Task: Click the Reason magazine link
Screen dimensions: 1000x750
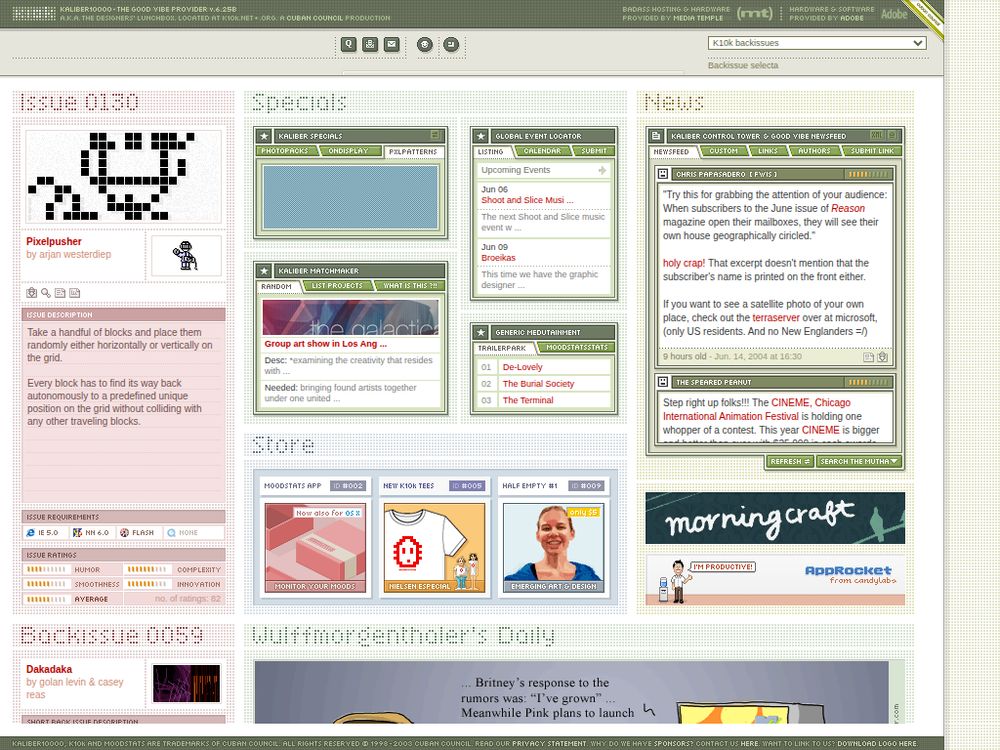Action: pos(848,209)
